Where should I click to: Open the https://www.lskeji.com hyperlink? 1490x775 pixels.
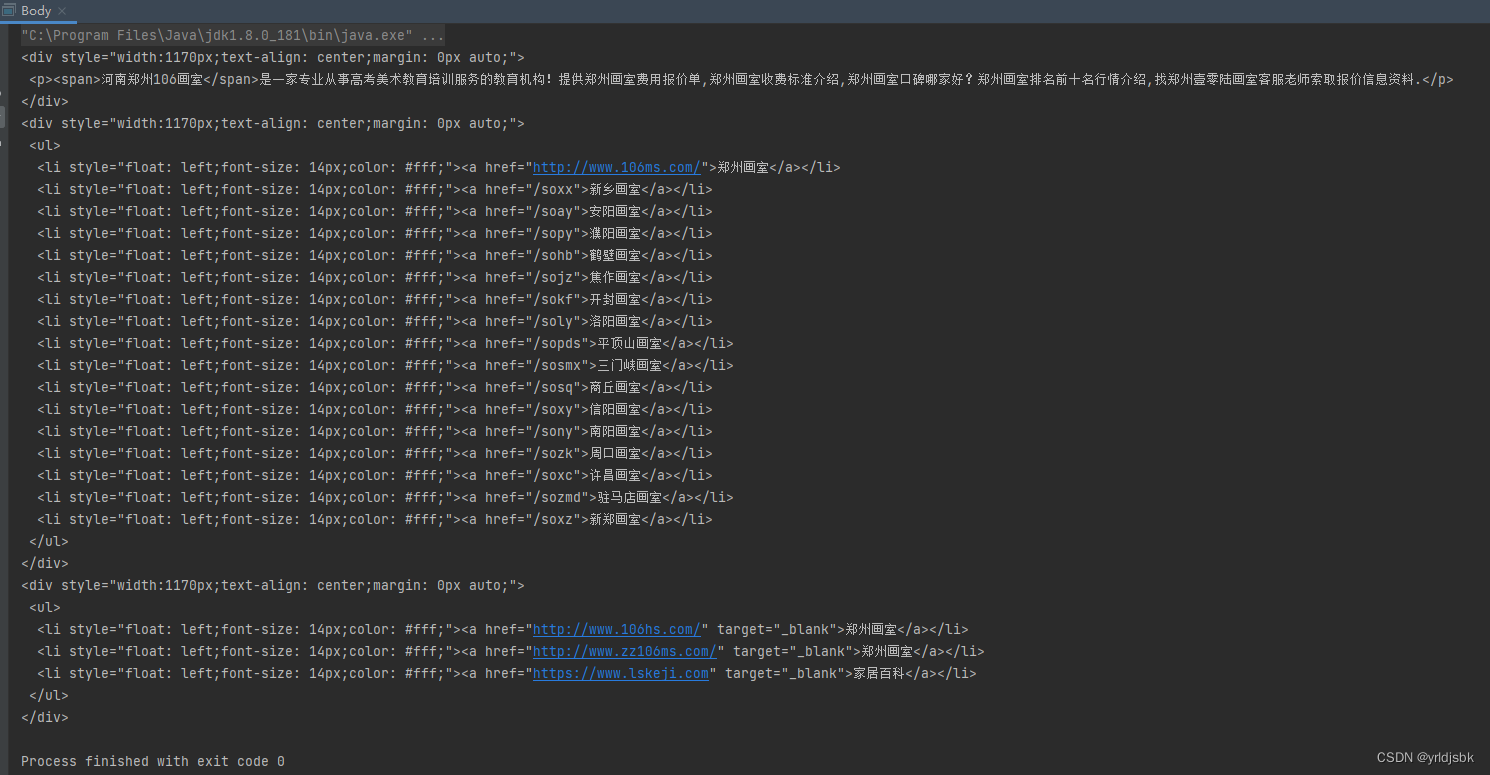tap(621, 673)
